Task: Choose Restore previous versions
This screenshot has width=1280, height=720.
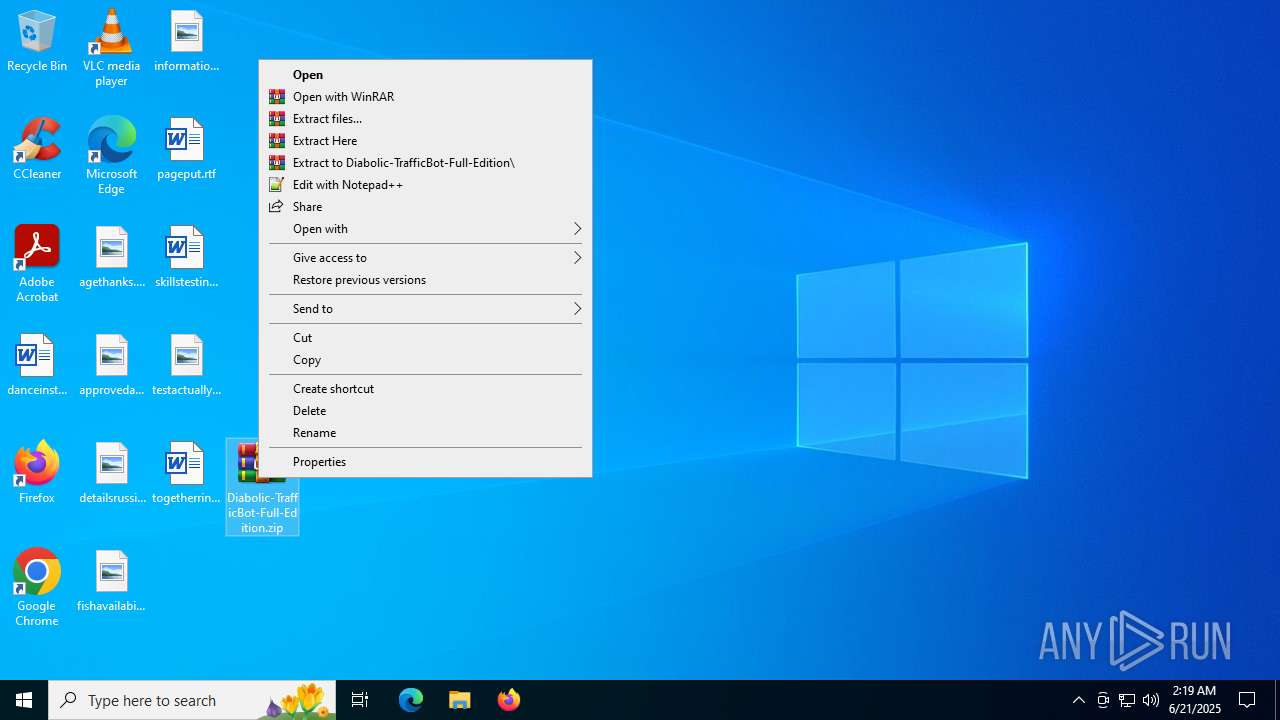Action: [425, 280]
